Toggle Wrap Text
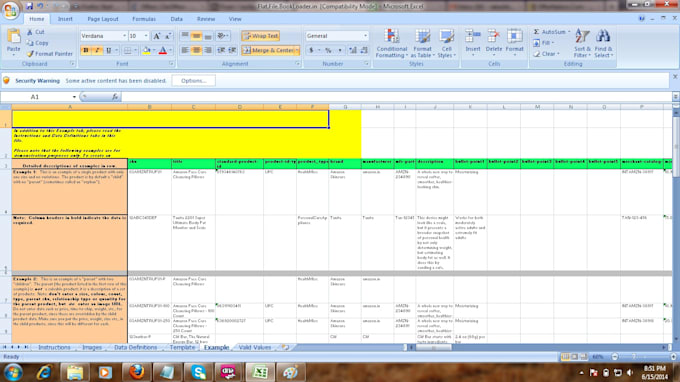The height and width of the screenshot is (382, 680). coord(261,36)
